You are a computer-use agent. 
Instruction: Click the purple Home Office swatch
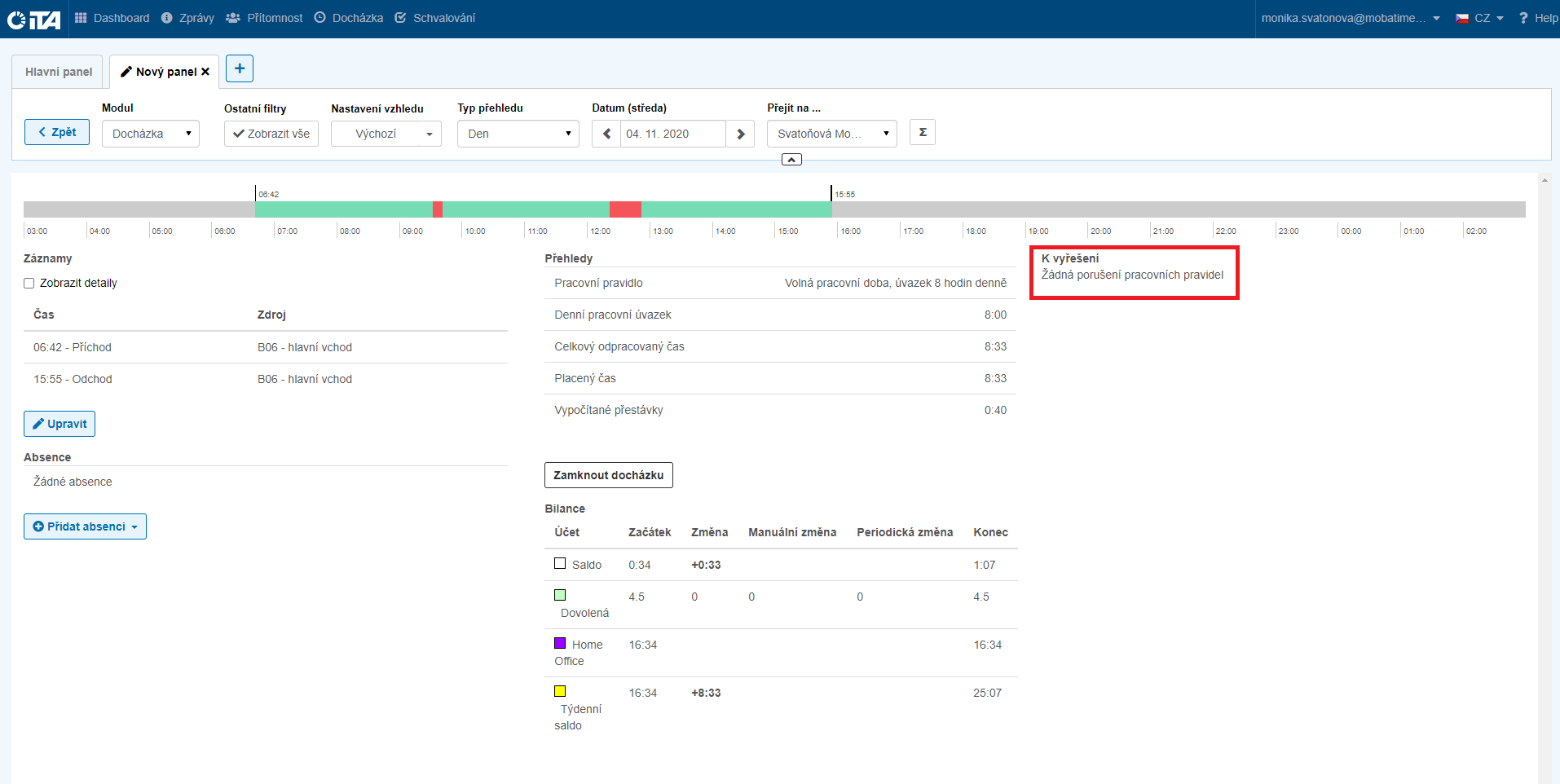(x=560, y=643)
